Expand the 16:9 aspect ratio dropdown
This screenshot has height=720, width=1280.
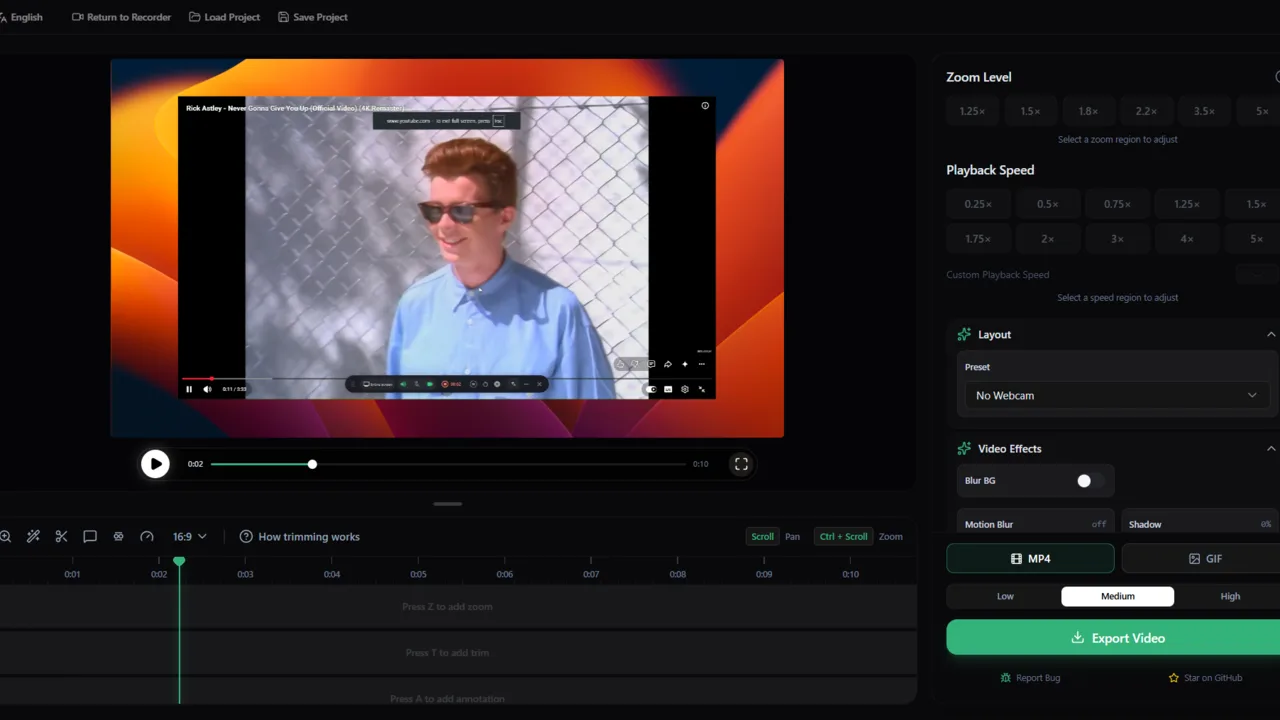tap(190, 537)
